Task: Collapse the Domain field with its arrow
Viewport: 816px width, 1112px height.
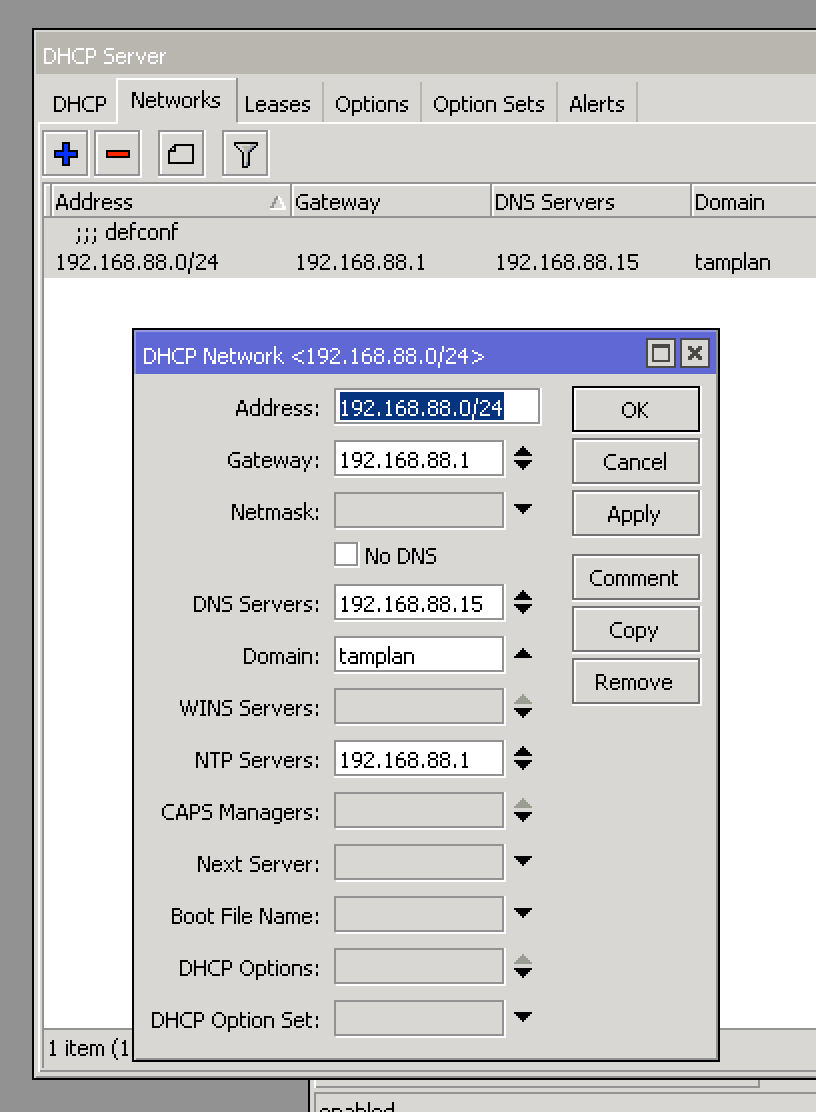Action: pyautogui.click(x=522, y=654)
